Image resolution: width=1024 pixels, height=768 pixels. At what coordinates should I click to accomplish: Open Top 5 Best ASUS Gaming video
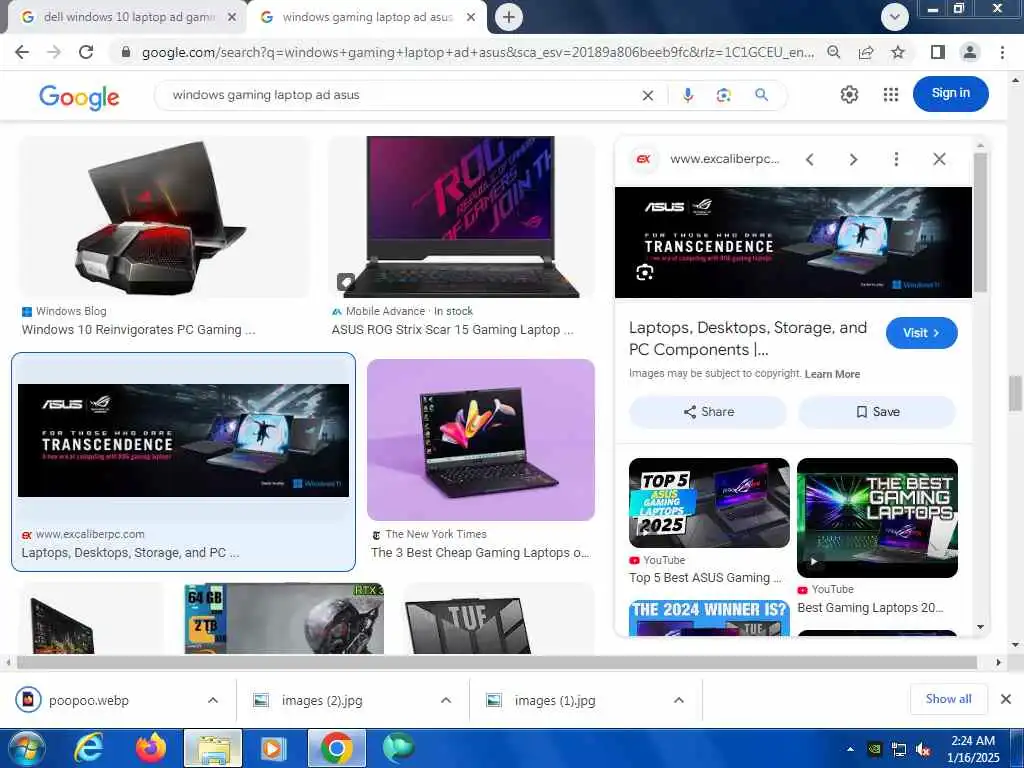click(709, 503)
